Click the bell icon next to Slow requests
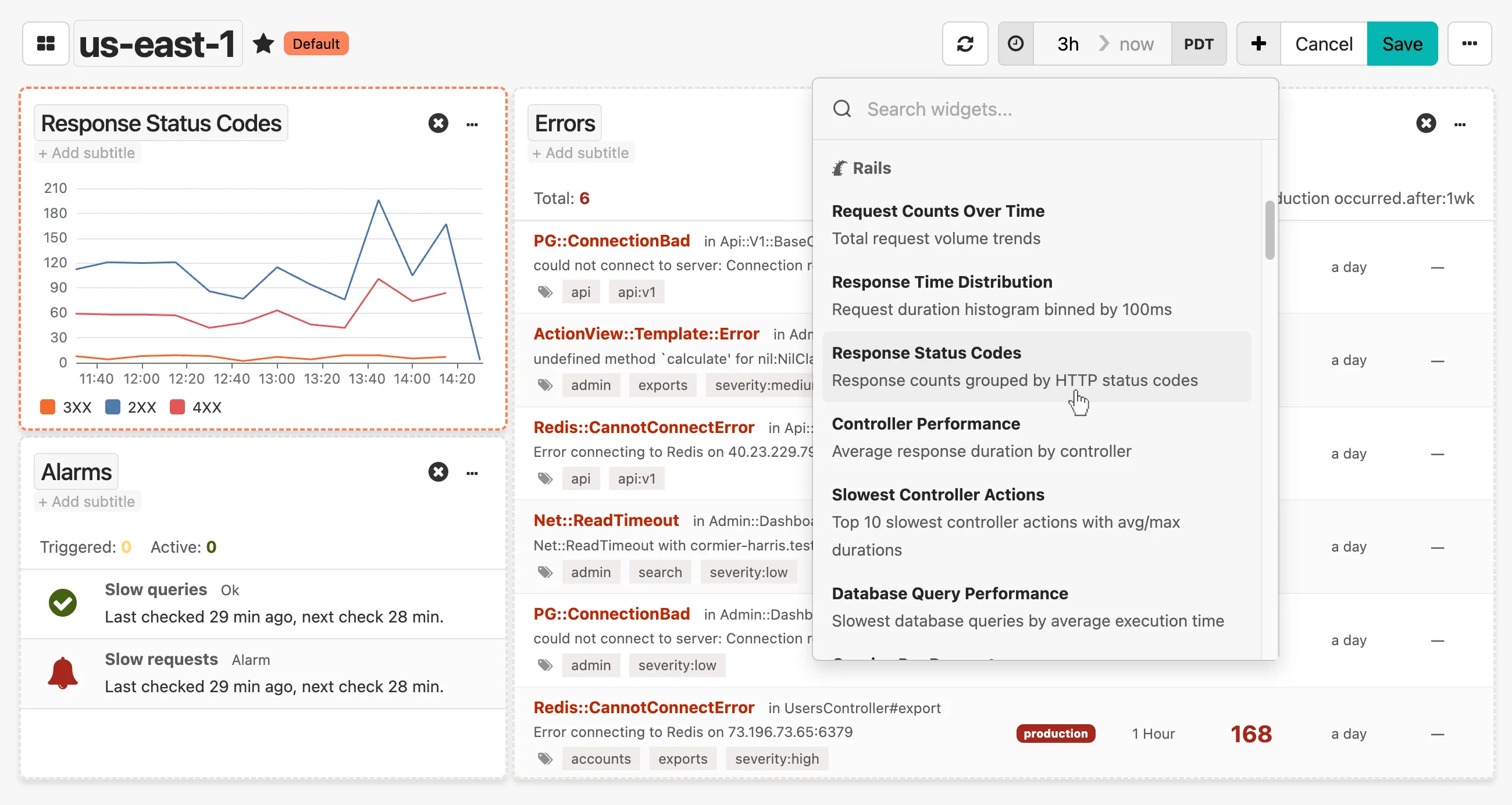Viewport: 1512px width, 805px height. pos(62,672)
